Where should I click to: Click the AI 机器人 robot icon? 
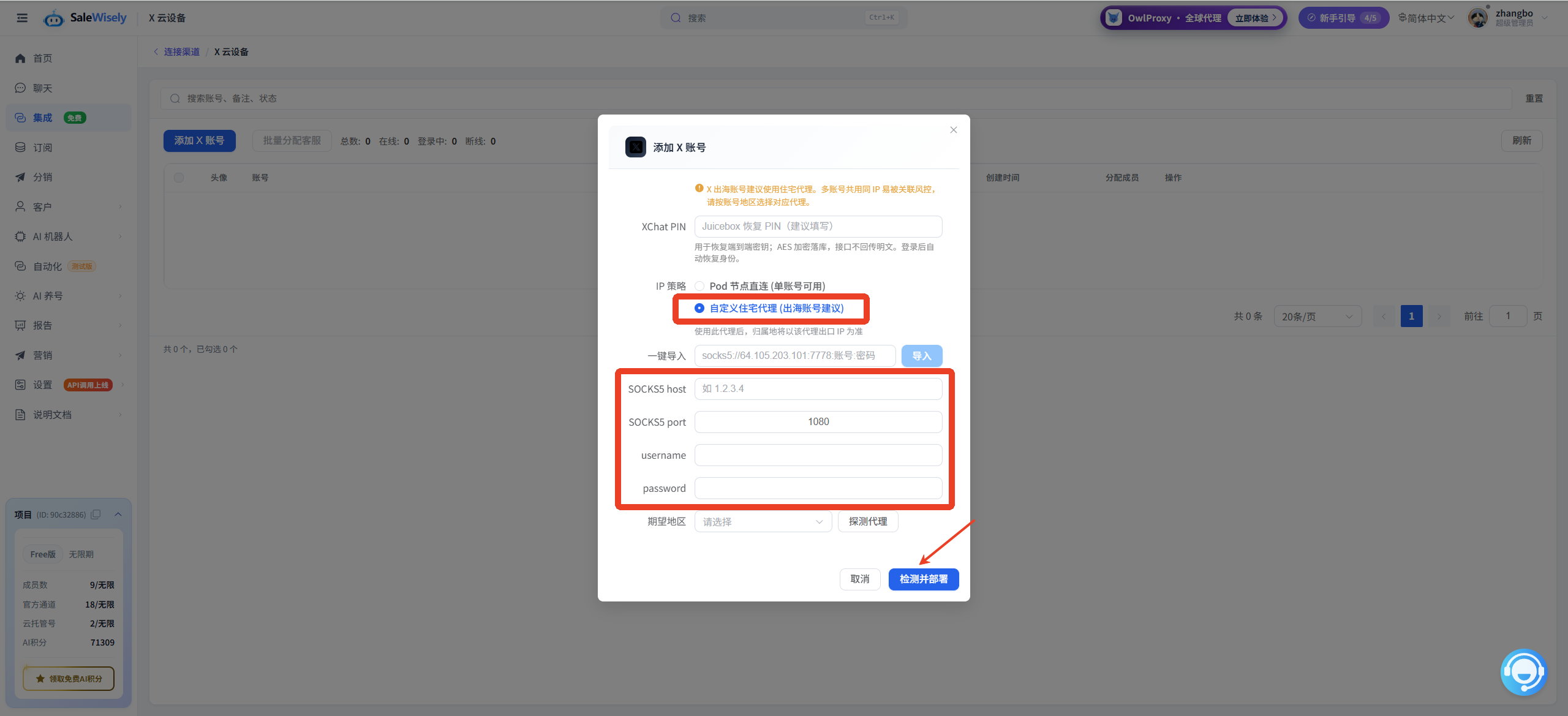pos(20,236)
